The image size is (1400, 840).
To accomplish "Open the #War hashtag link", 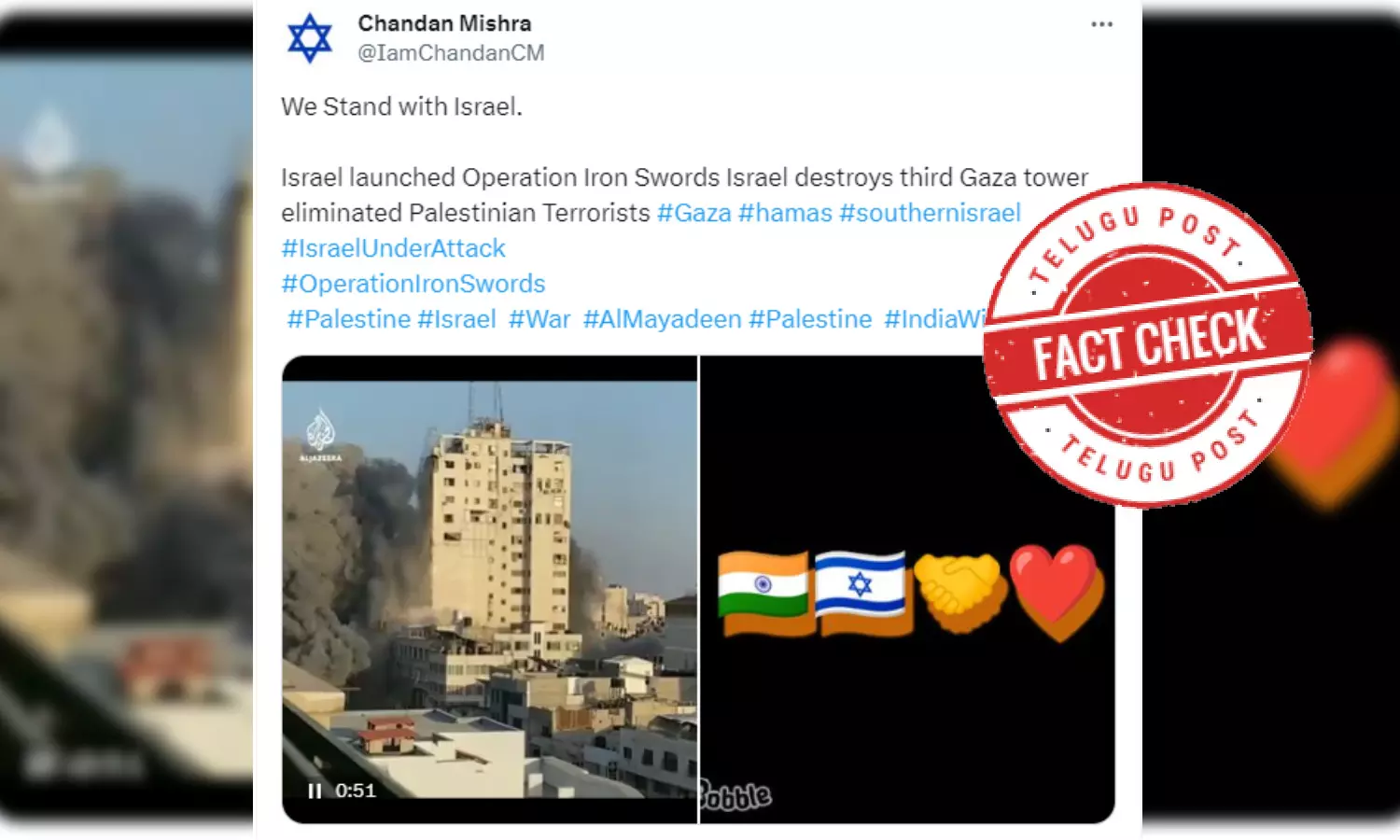I will (539, 319).
